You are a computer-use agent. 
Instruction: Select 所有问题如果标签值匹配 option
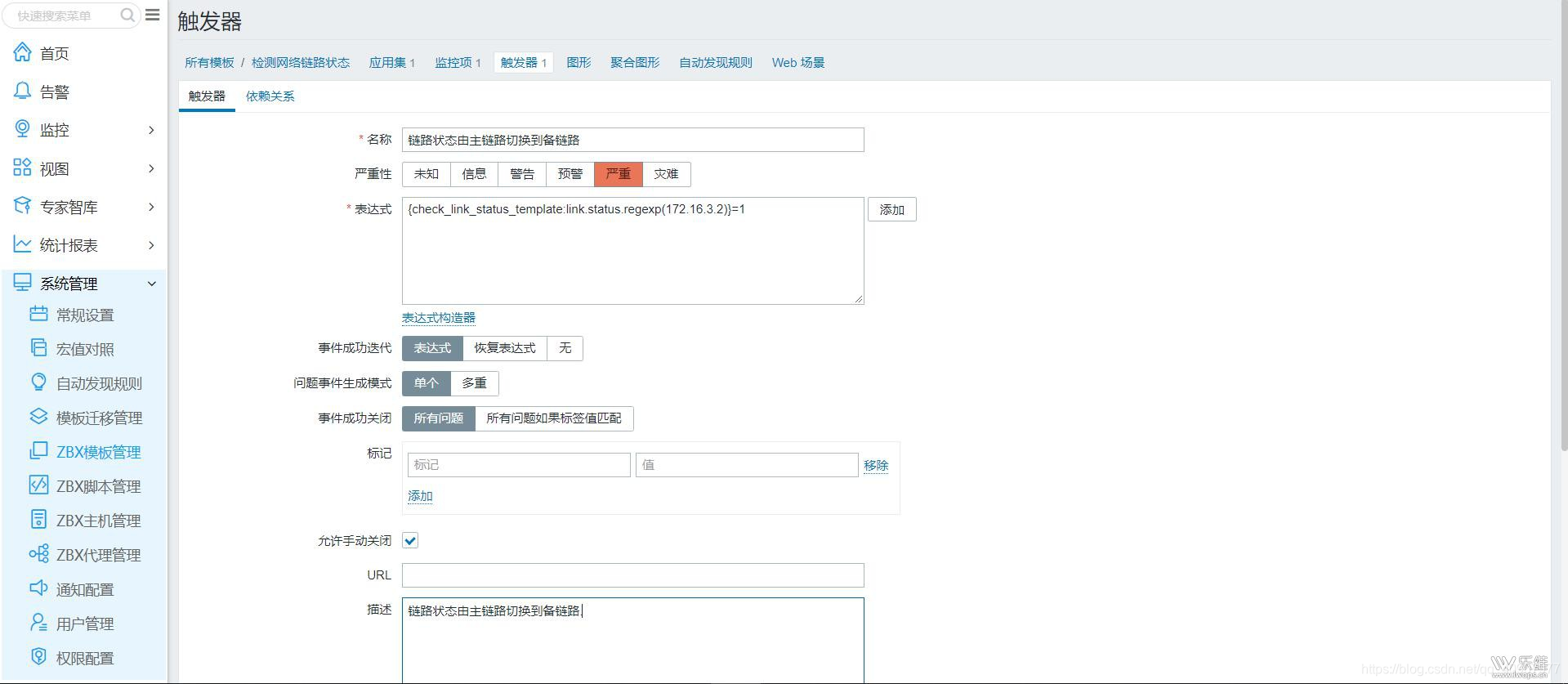click(x=554, y=418)
